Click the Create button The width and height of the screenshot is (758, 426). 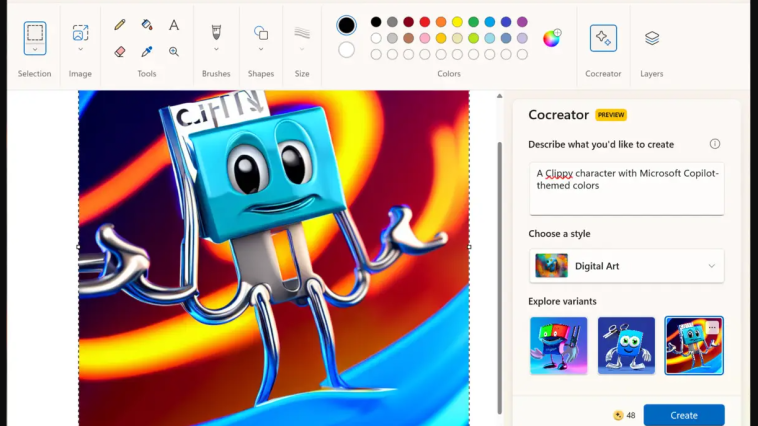pos(684,415)
